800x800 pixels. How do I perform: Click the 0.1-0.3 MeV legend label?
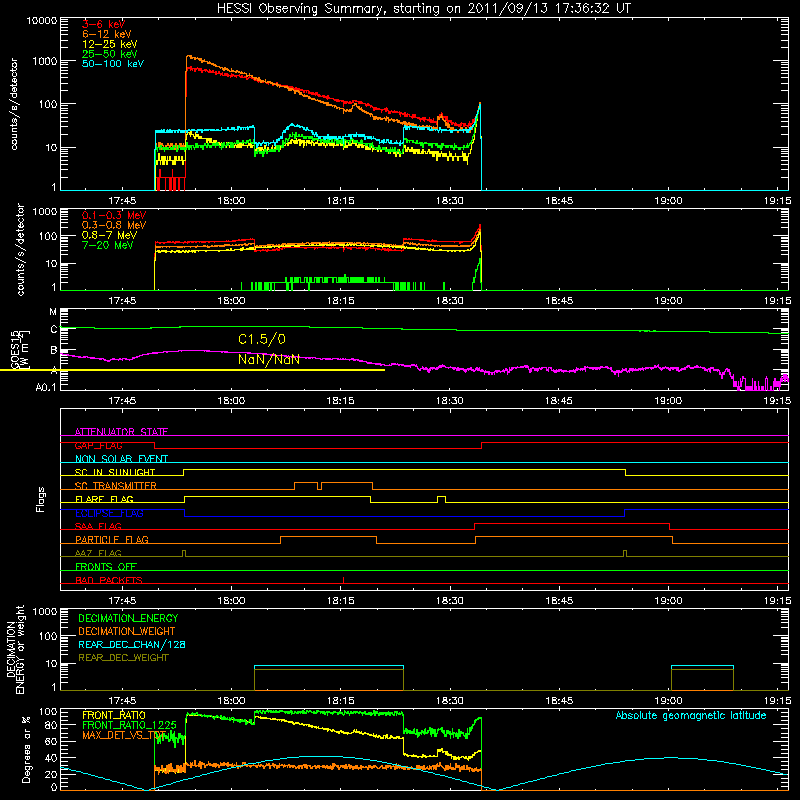pos(114,215)
